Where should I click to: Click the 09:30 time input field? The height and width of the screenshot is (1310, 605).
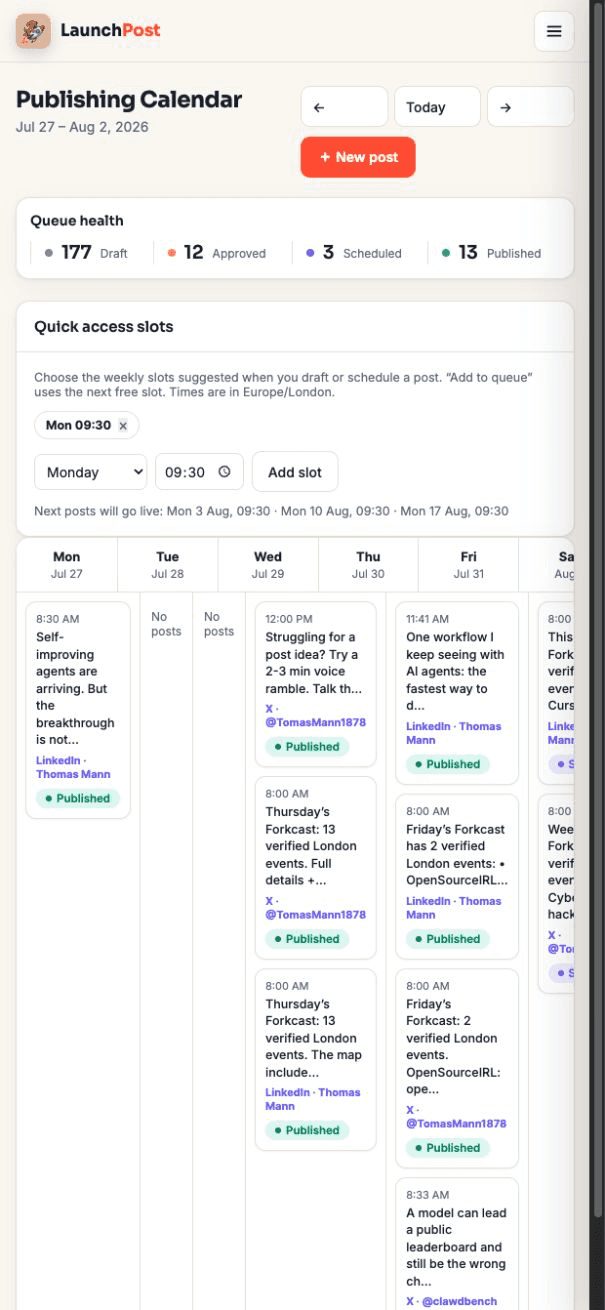tap(199, 472)
